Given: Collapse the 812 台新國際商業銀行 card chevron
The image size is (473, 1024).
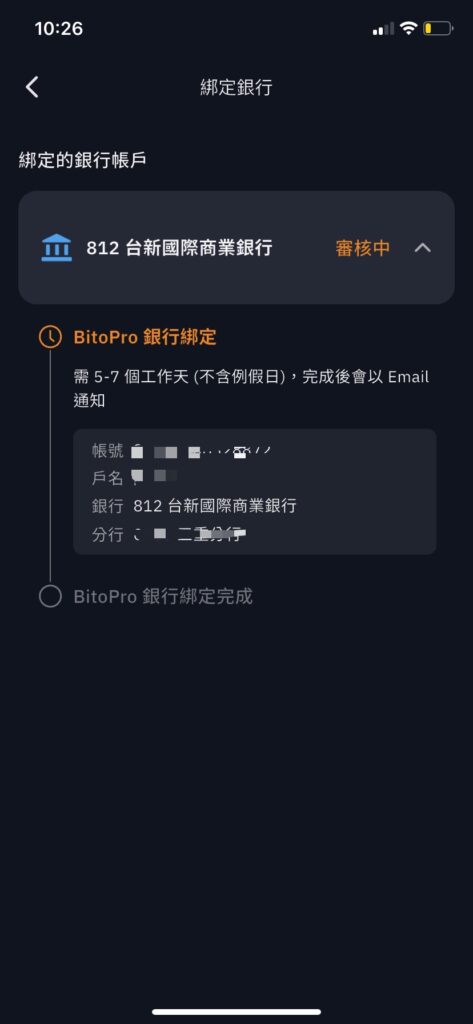Looking at the screenshot, I should [423, 248].
